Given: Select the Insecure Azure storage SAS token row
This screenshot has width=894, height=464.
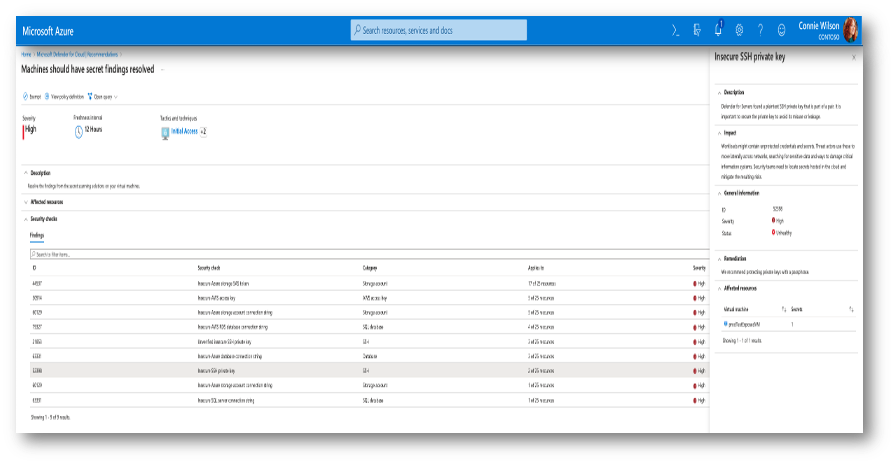Looking at the screenshot, I should [x=369, y=283].
